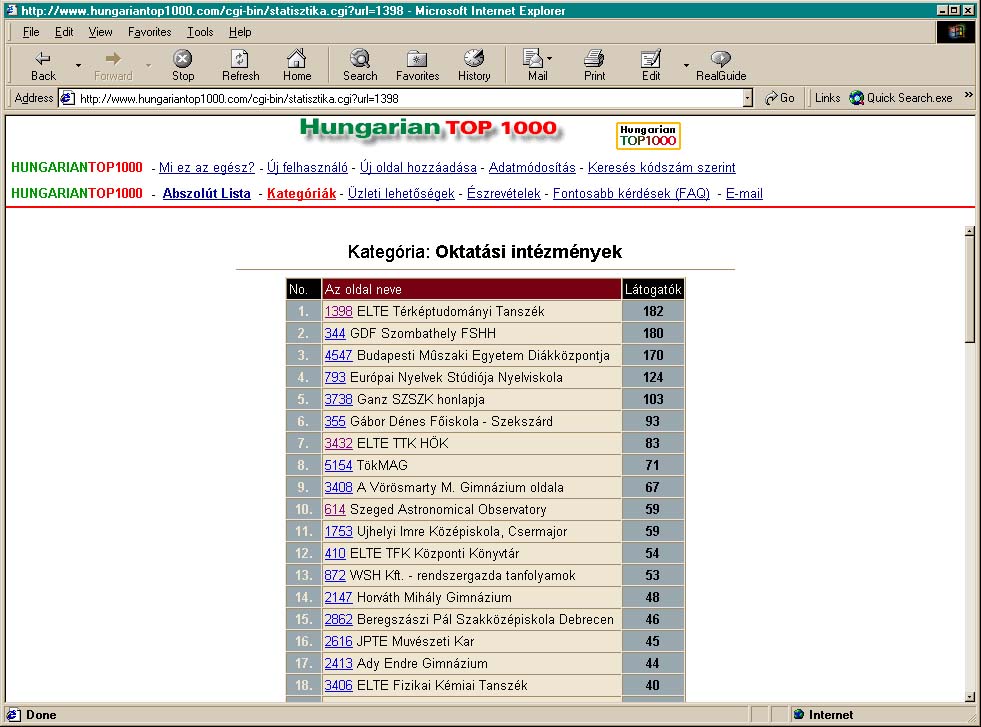Open the Tools menu
The width and height of the screenshot is (981, 727).
click(x=200, y=32)
